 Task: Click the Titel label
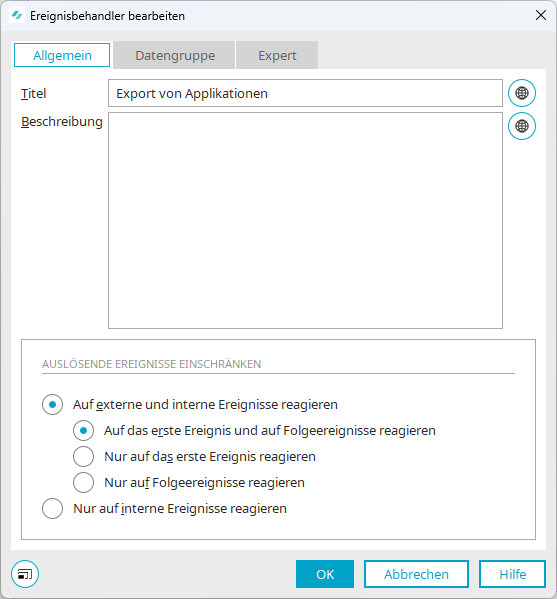coord(34,94)
